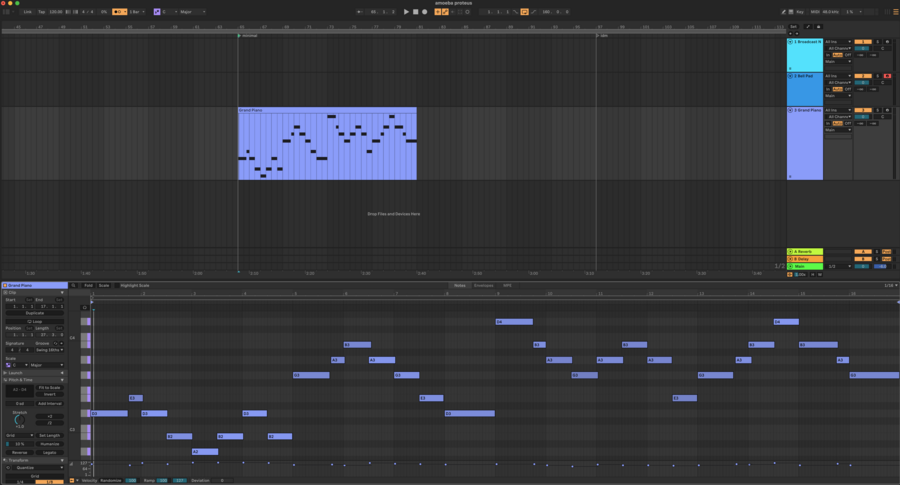
Task: Click the Duplicate clip button
Action: (x=34, y=313)
